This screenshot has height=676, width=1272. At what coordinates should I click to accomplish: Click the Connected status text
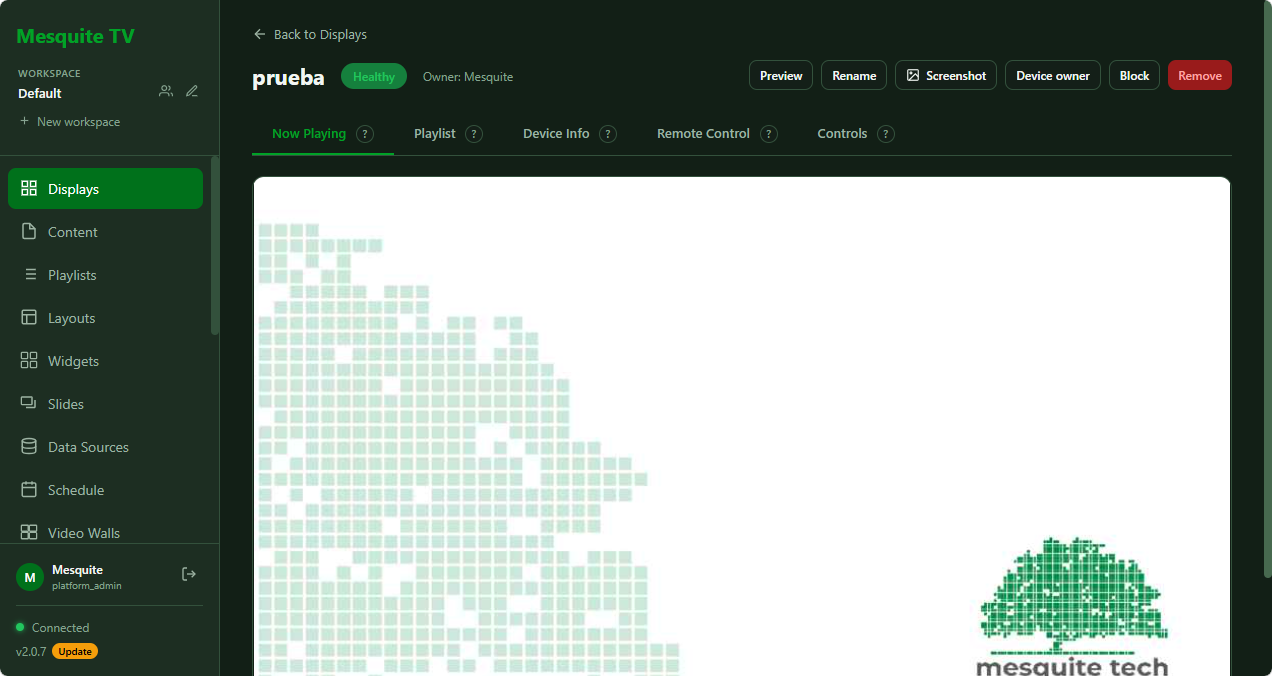tap(60, 628)
